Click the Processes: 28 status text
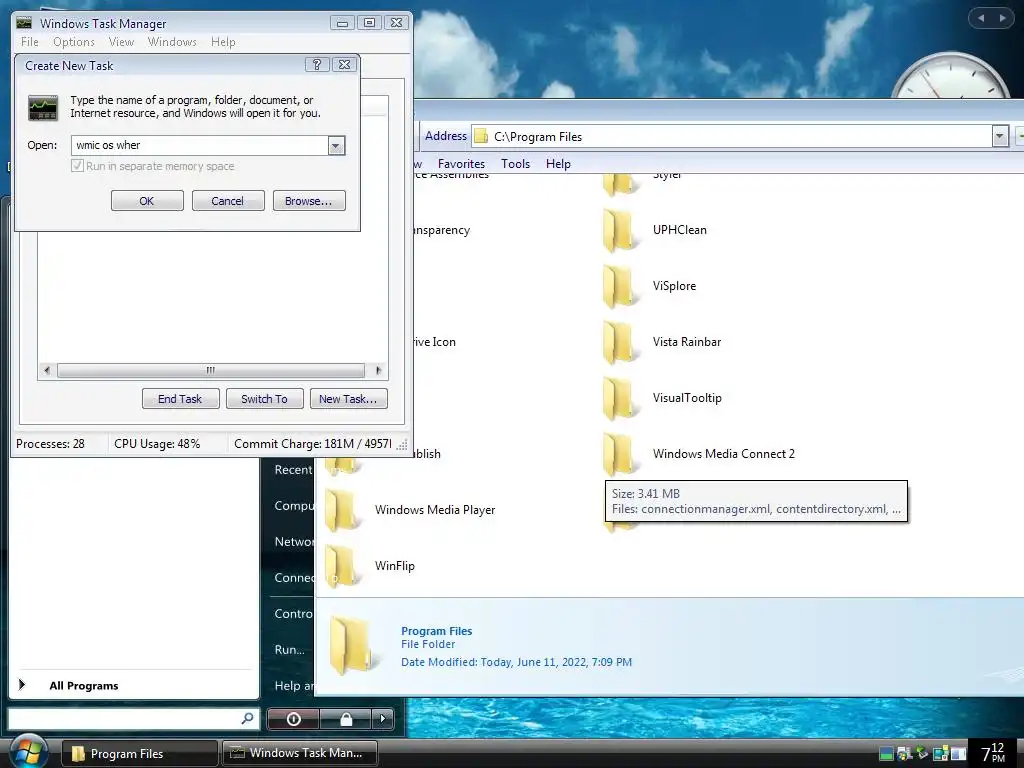 click(x=50, y=444)
